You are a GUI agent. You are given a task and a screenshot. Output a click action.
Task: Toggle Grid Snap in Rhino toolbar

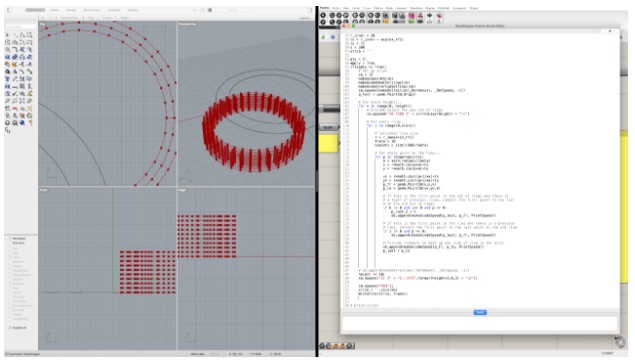coord(35,10)
